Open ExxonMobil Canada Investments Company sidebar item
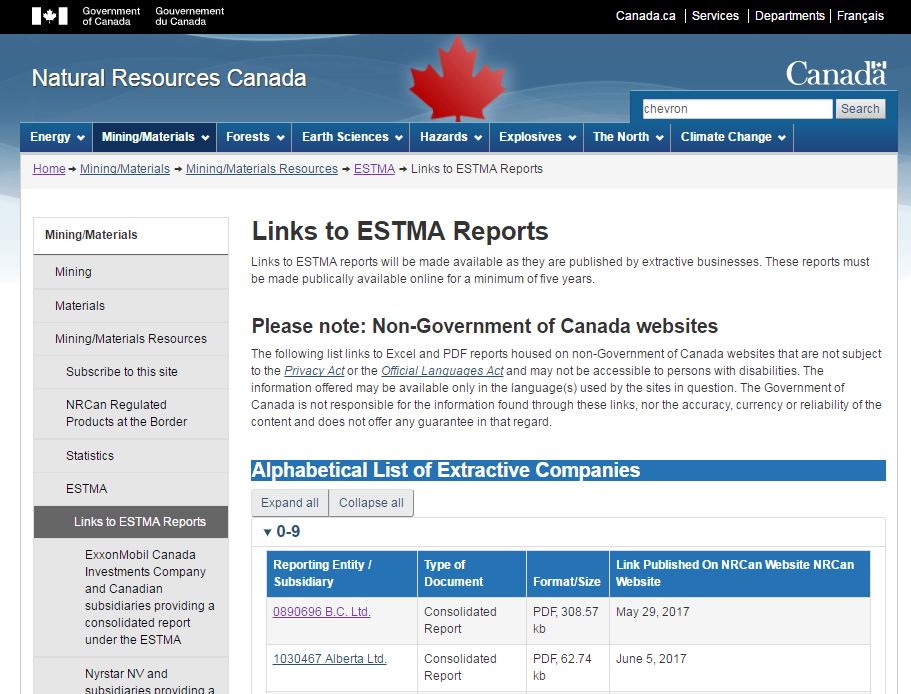Screen dimensions: 911x694 point(131,597)
